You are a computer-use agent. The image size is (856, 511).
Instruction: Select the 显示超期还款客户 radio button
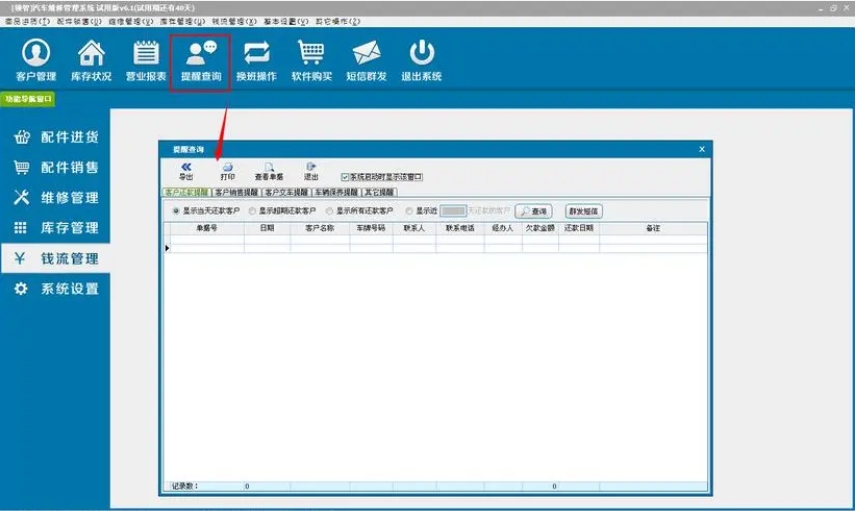pos(252,211)
